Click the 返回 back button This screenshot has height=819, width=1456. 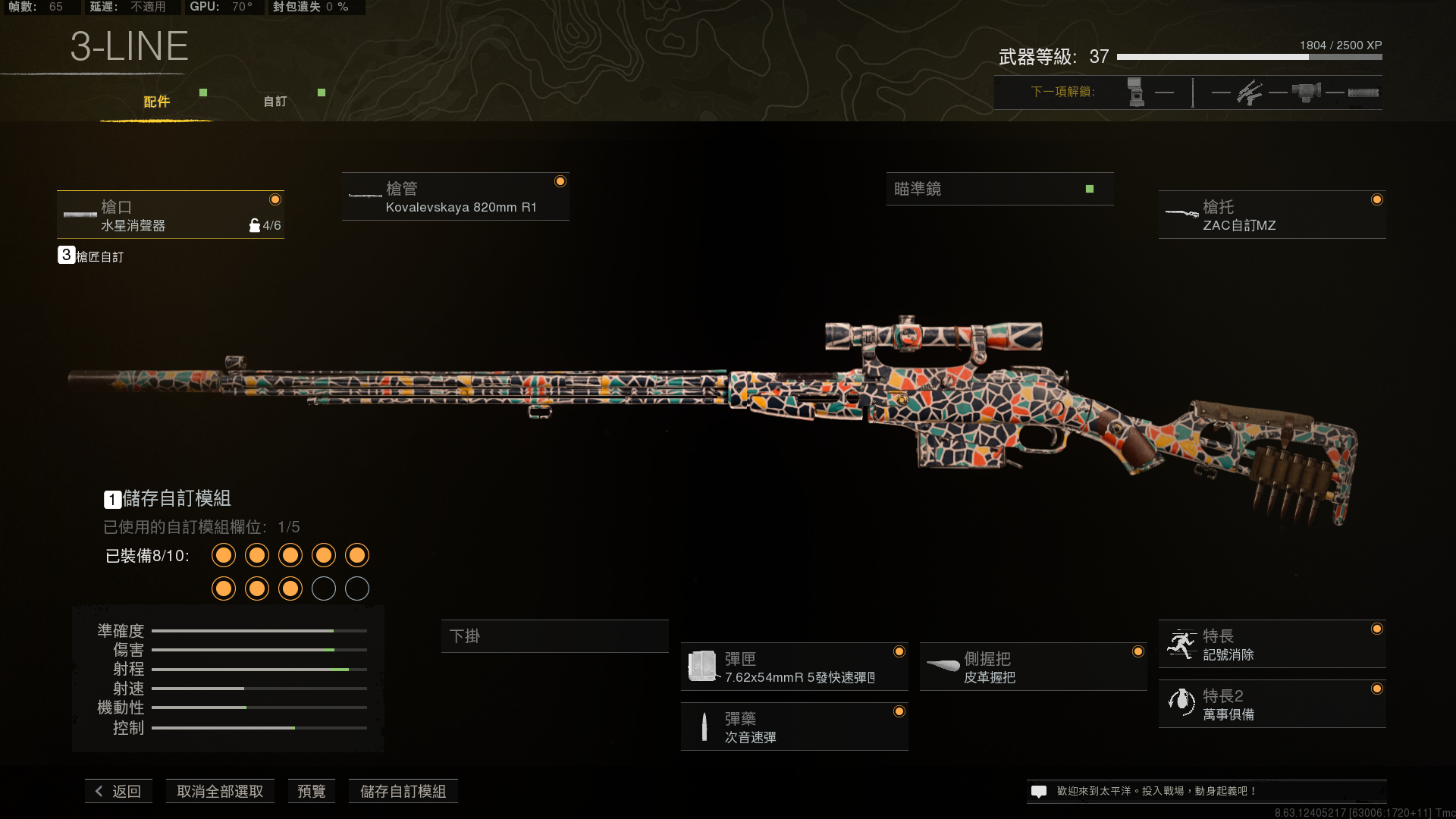[119, 791]
